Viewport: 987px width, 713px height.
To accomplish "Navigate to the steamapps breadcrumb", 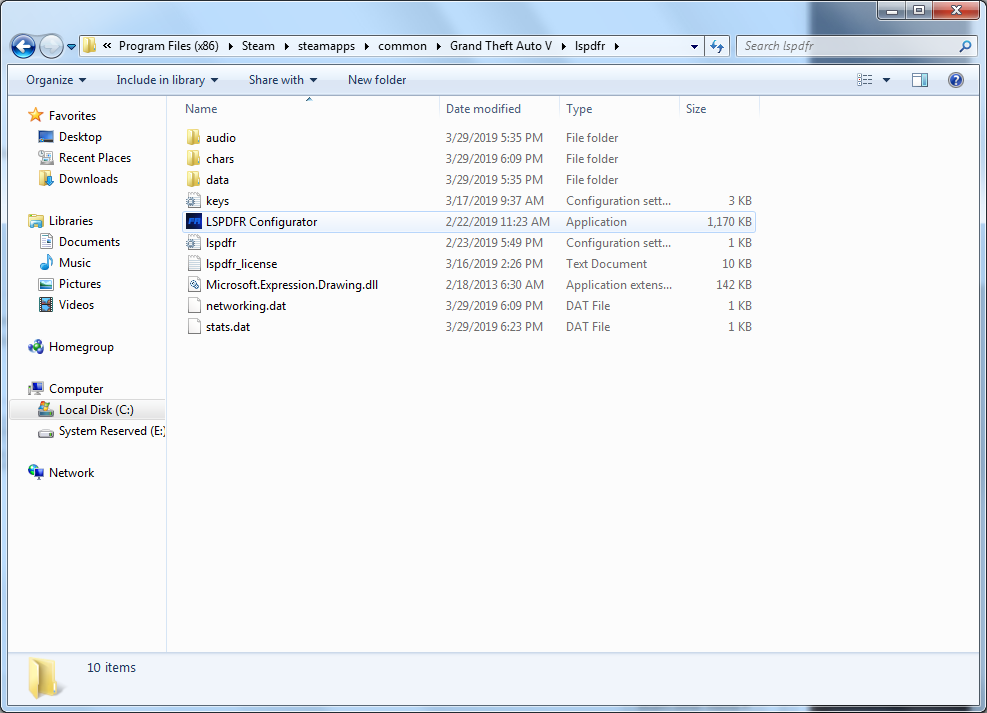I will [x=326, y=46].
